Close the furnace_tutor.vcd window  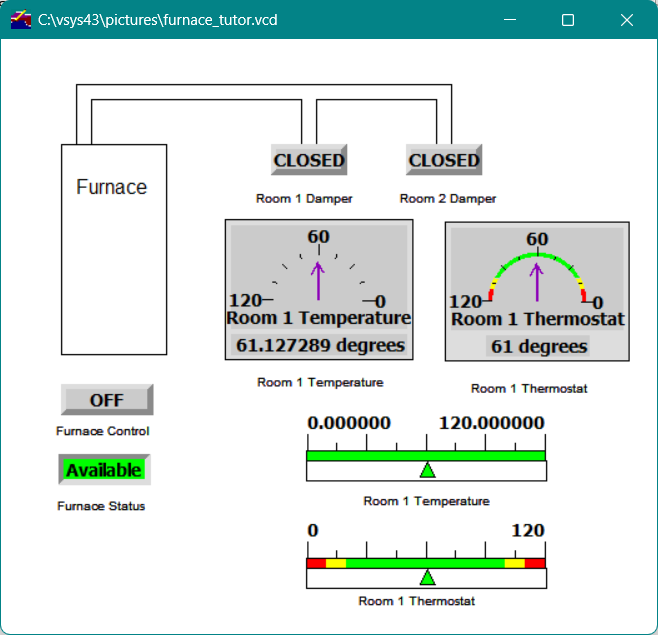click(x=627, y=20)
